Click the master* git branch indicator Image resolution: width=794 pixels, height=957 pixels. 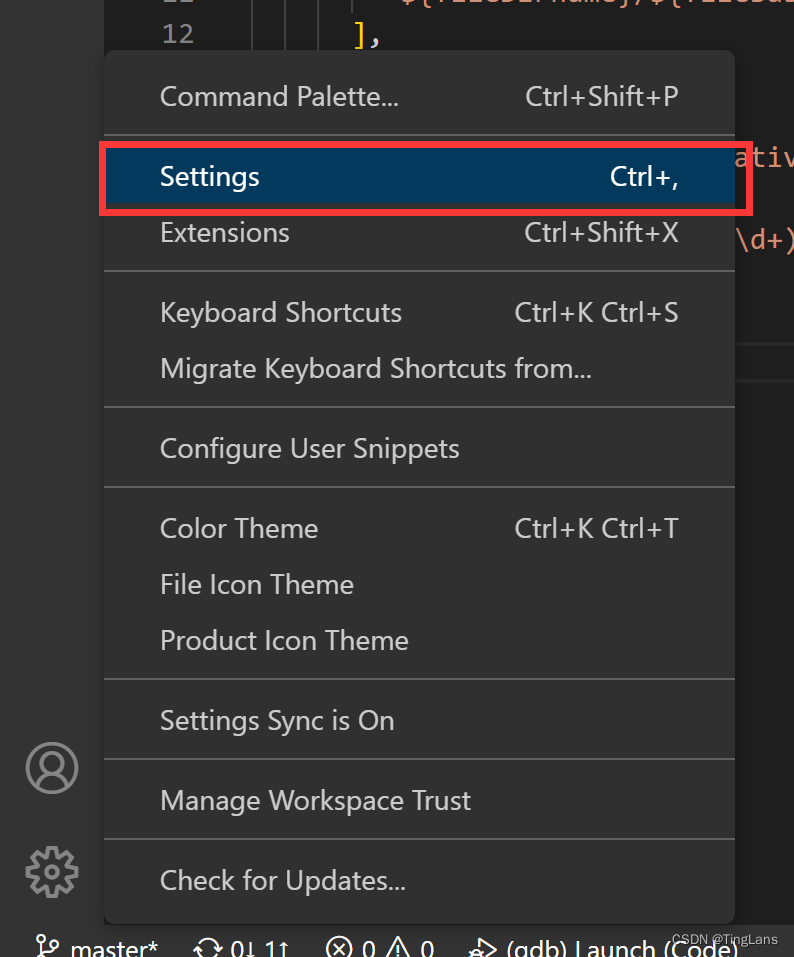pyautogui.click(x=96, y=948)
